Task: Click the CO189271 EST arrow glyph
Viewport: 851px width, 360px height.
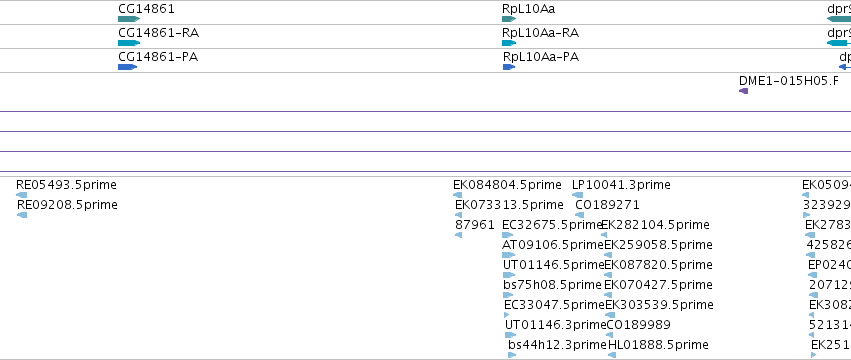Action: coord(579,215)
